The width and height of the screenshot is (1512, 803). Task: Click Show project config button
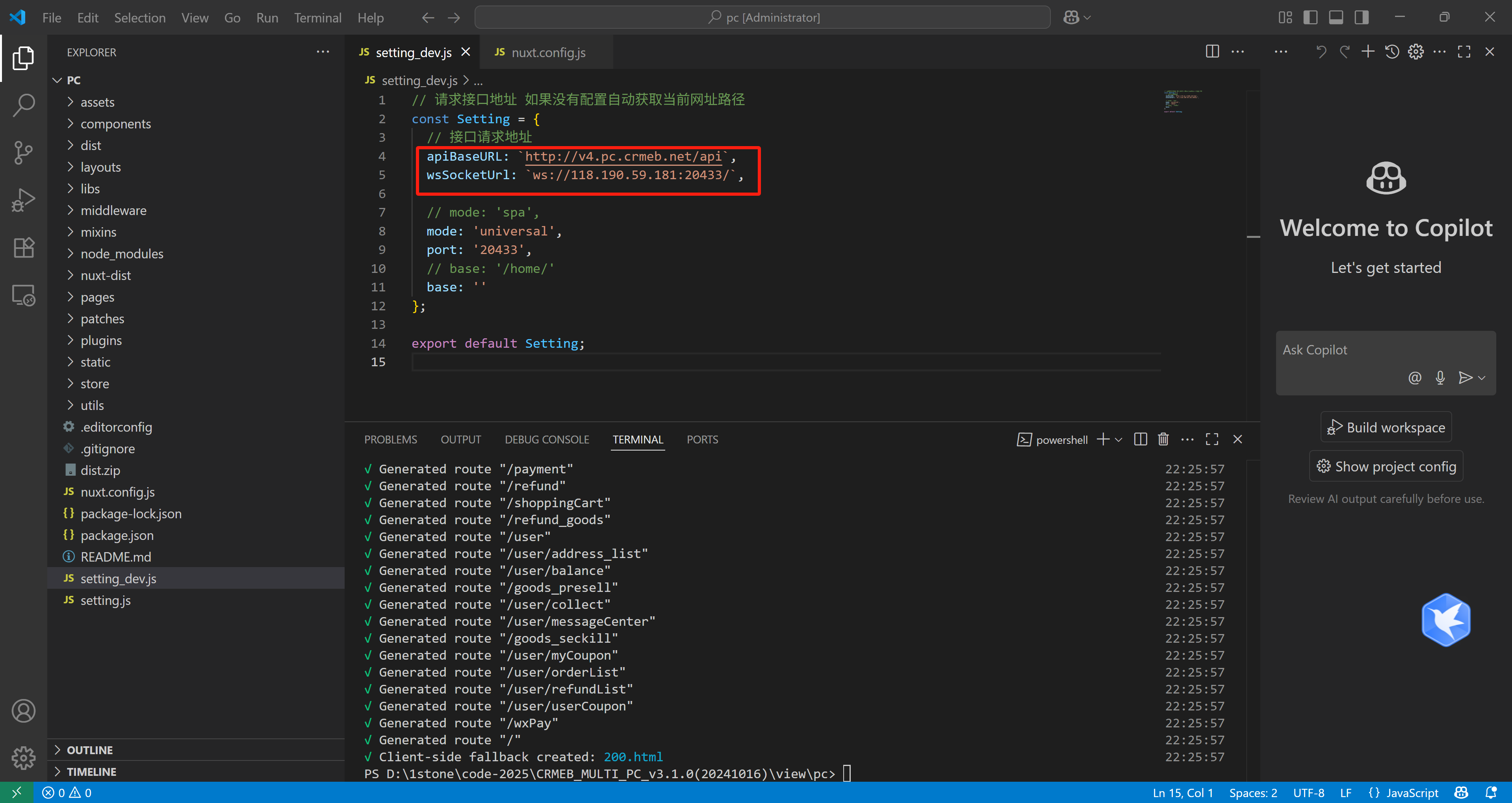(1386, 467)
